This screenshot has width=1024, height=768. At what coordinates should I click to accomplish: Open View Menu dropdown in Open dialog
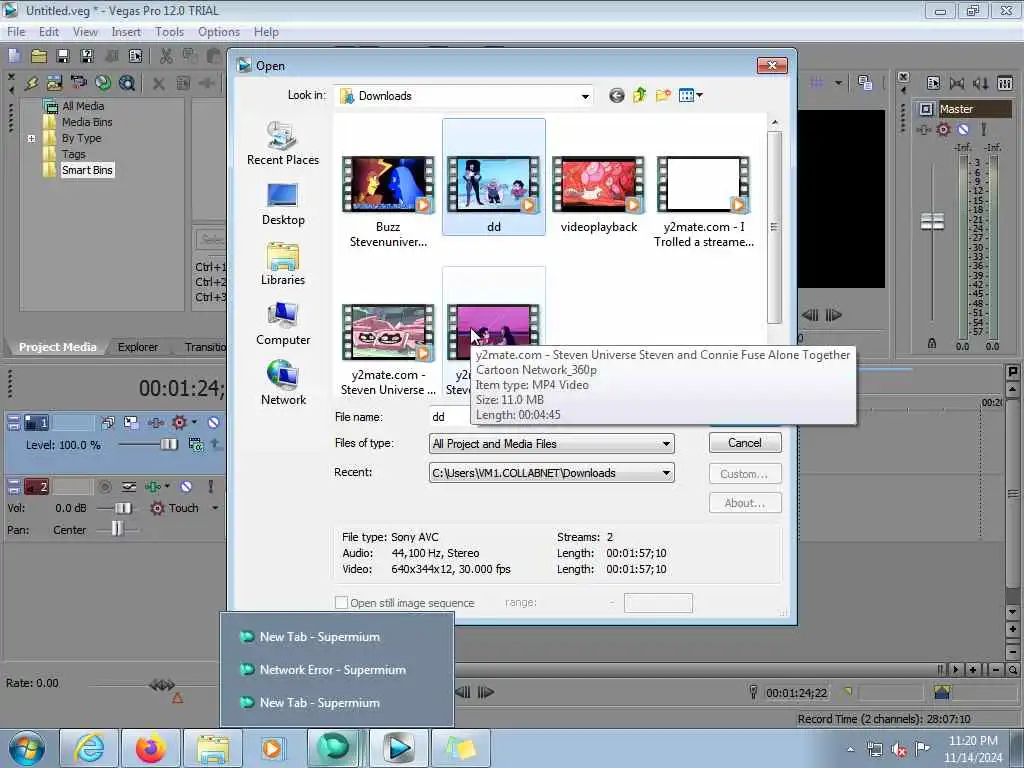coord(691,96)
